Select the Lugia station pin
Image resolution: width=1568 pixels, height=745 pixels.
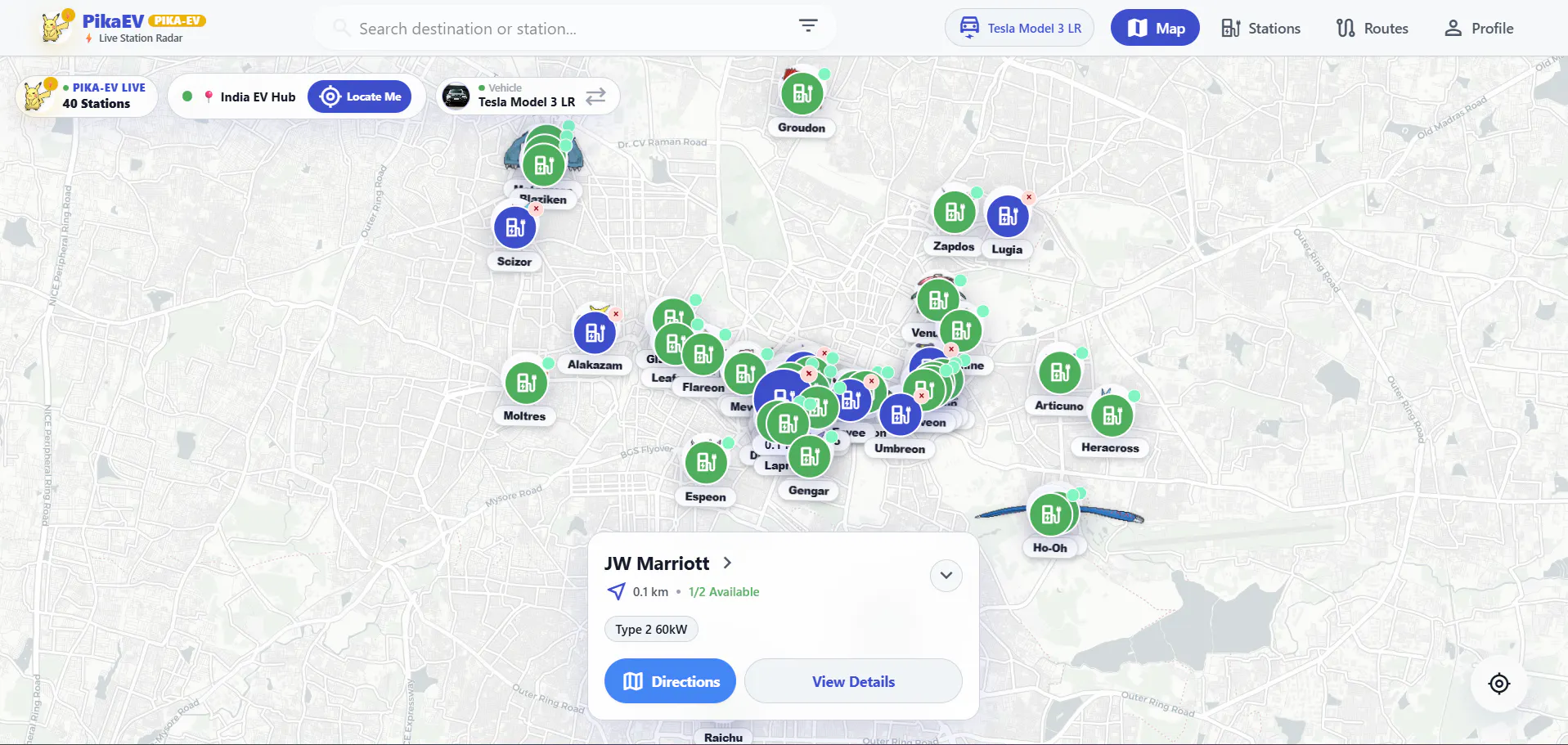[x=1008, y=217]
